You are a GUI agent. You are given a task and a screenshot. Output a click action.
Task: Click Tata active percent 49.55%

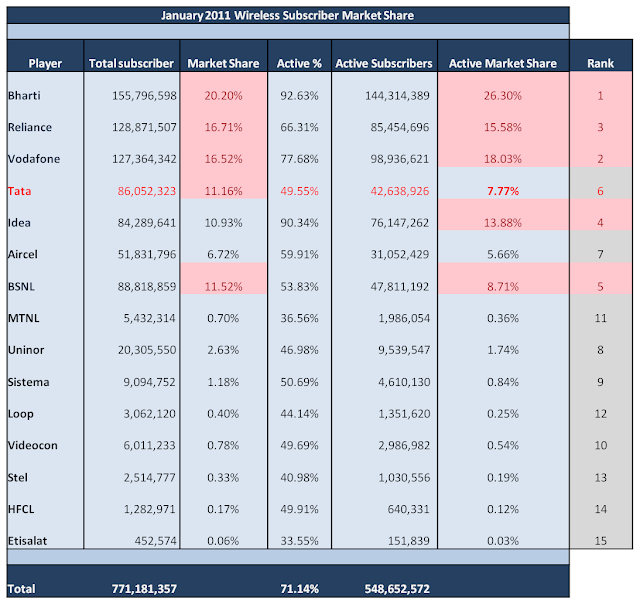[299, 191]
